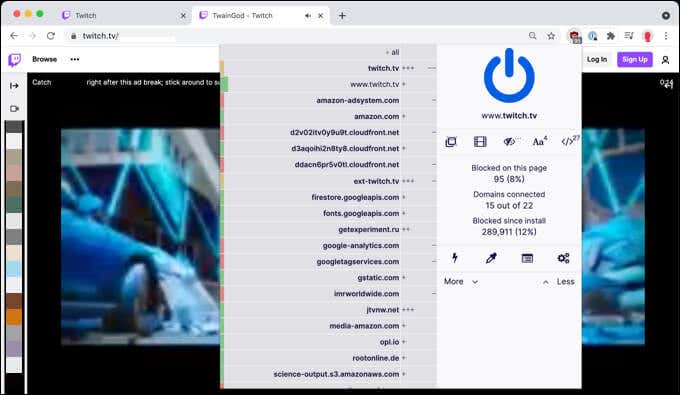Screen dimensions: 680x395
Task: Toggle remote fonts blocking Aa icon
Action: click(539, 142)
